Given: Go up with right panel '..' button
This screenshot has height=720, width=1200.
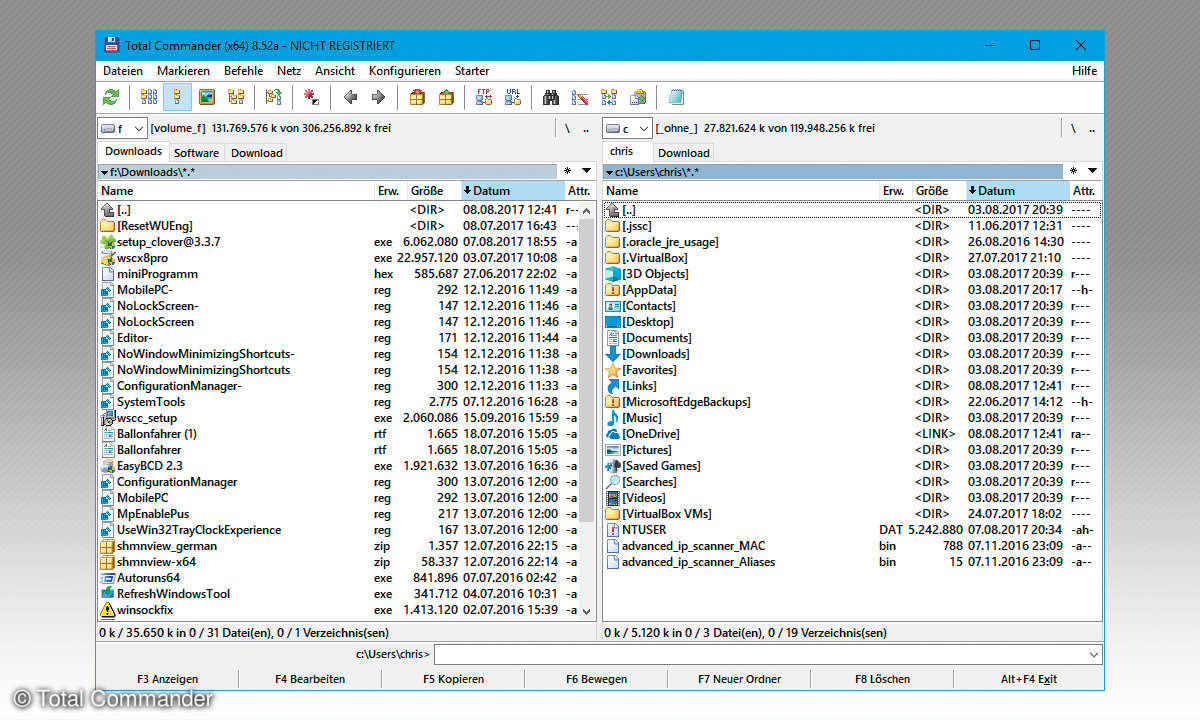Looking at the screenshot, I should pos(1091,128).
